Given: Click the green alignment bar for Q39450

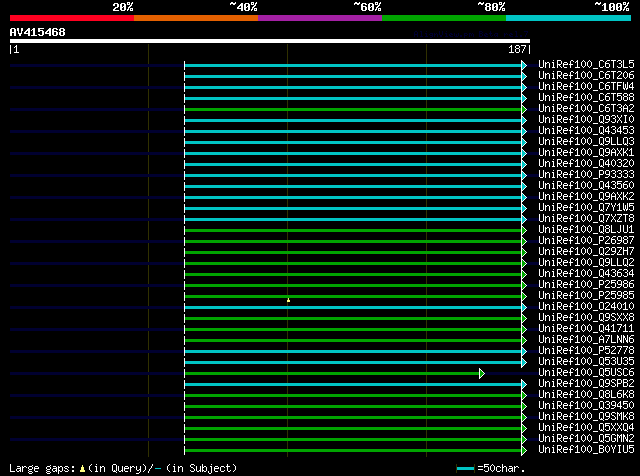Looking at the screenshot, I should point(353,407).
